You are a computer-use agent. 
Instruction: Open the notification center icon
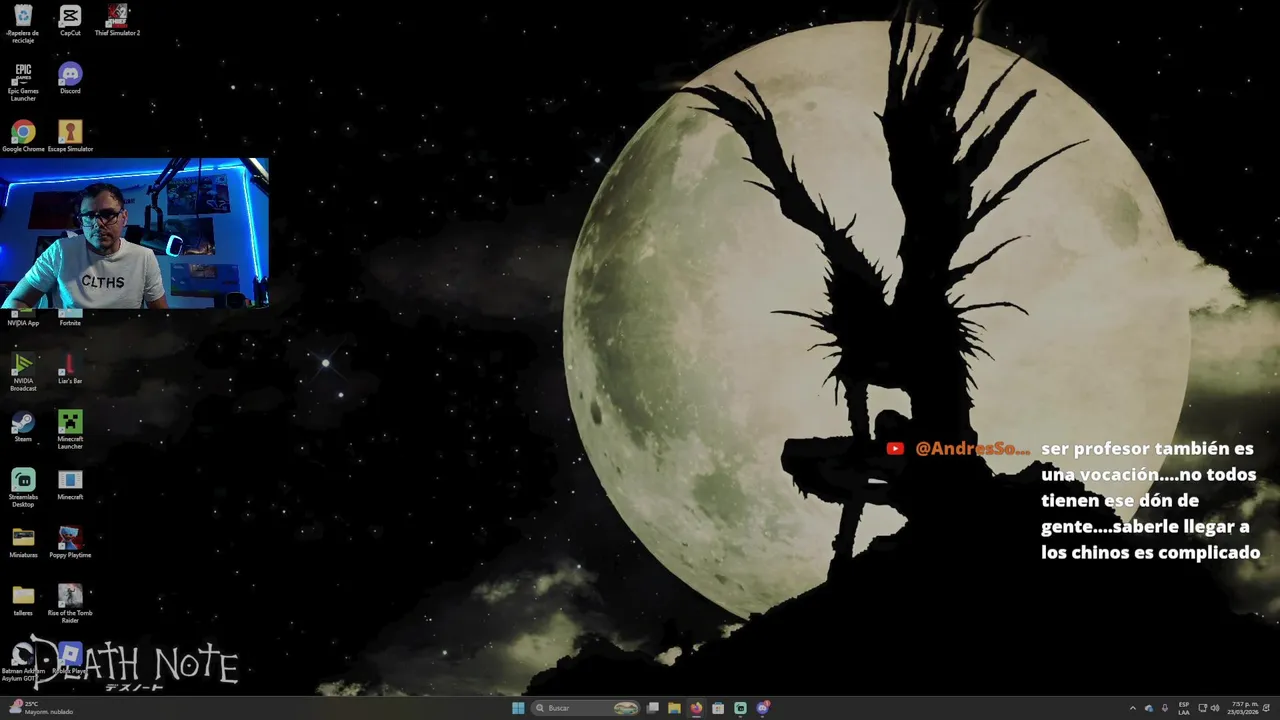click(1267, 708)
